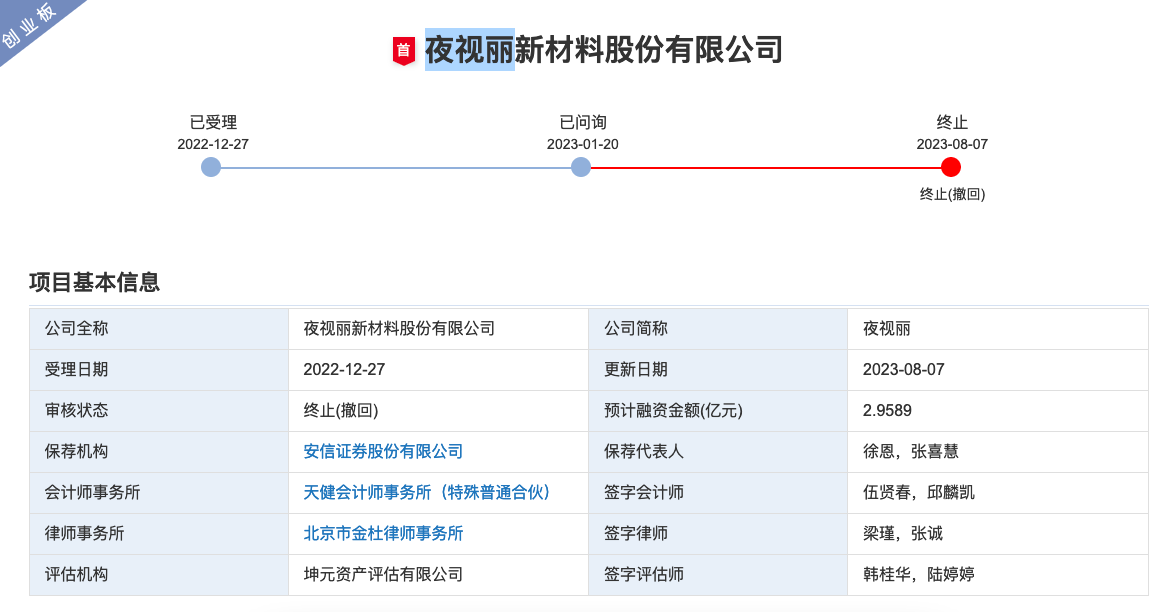Select the red 终止 timeline node
Image resolution: width=1165 pixels, height=612 pixels.
click(x=951, y=167)
